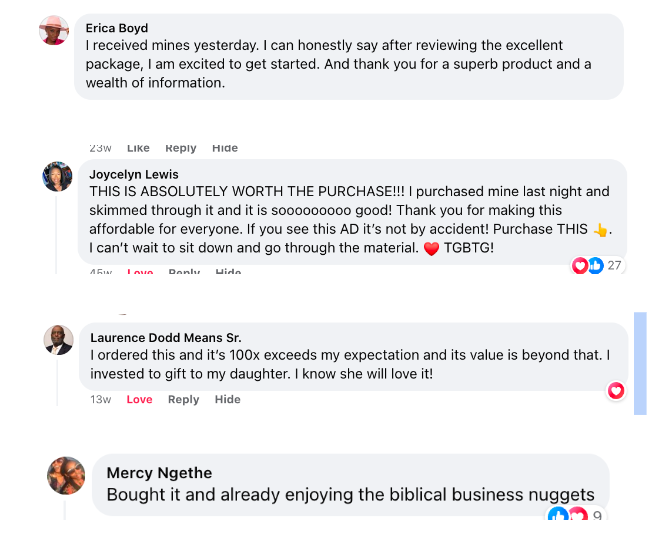Viewport: 669px width, 540px height.
Task: Reply to Laurence Dodd Means Sr.'s comment
Action: pyautogui.click(x=183, y=399)
